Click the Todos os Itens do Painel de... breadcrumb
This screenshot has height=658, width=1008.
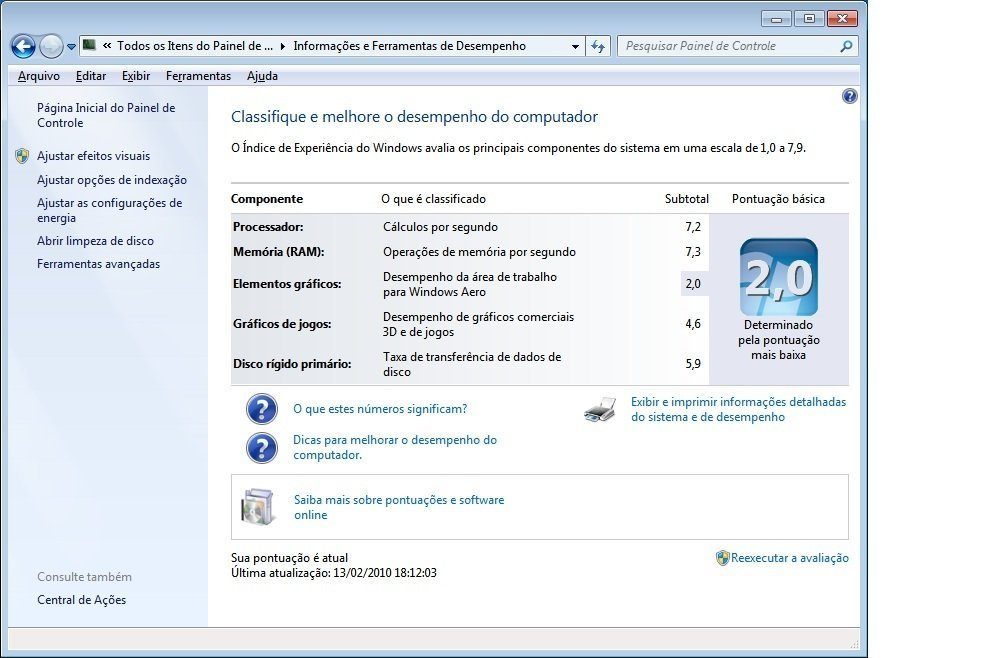(x=195, y=46)
